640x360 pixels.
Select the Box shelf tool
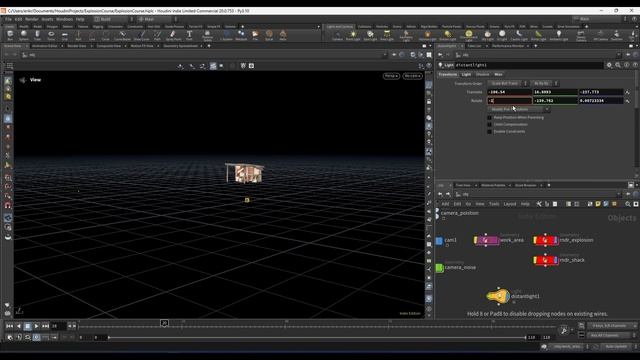click(x=10, y=35)
